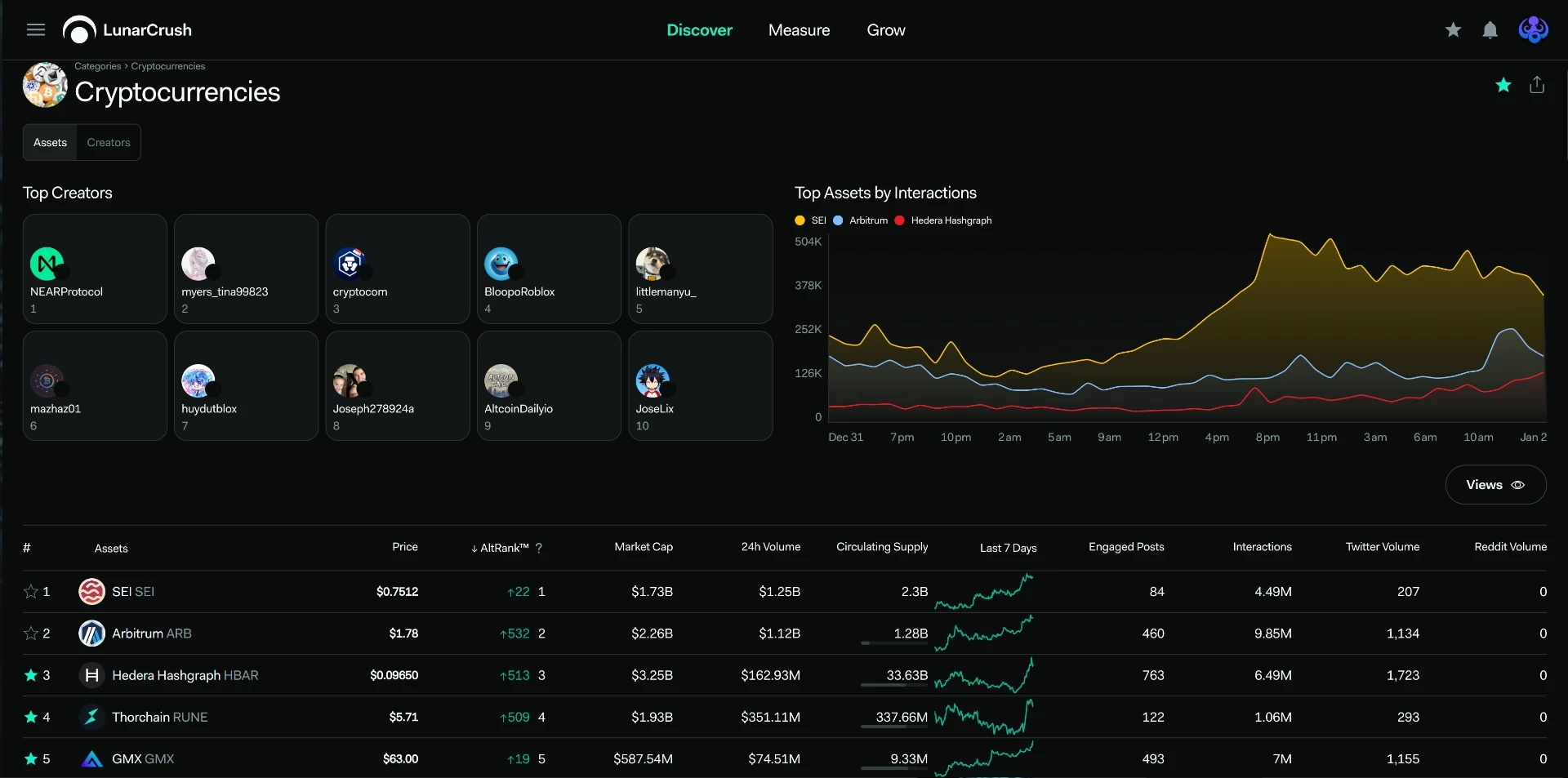
Task: Sort table by AltRank column
Action: click(x=500, y=548)
